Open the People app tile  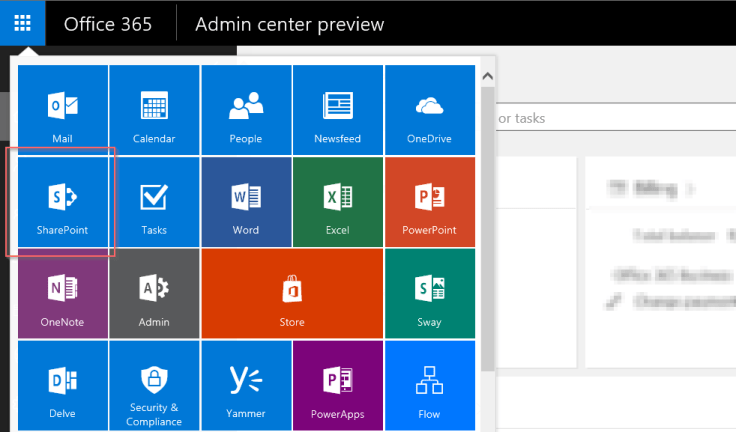click(x=246, y=110)
